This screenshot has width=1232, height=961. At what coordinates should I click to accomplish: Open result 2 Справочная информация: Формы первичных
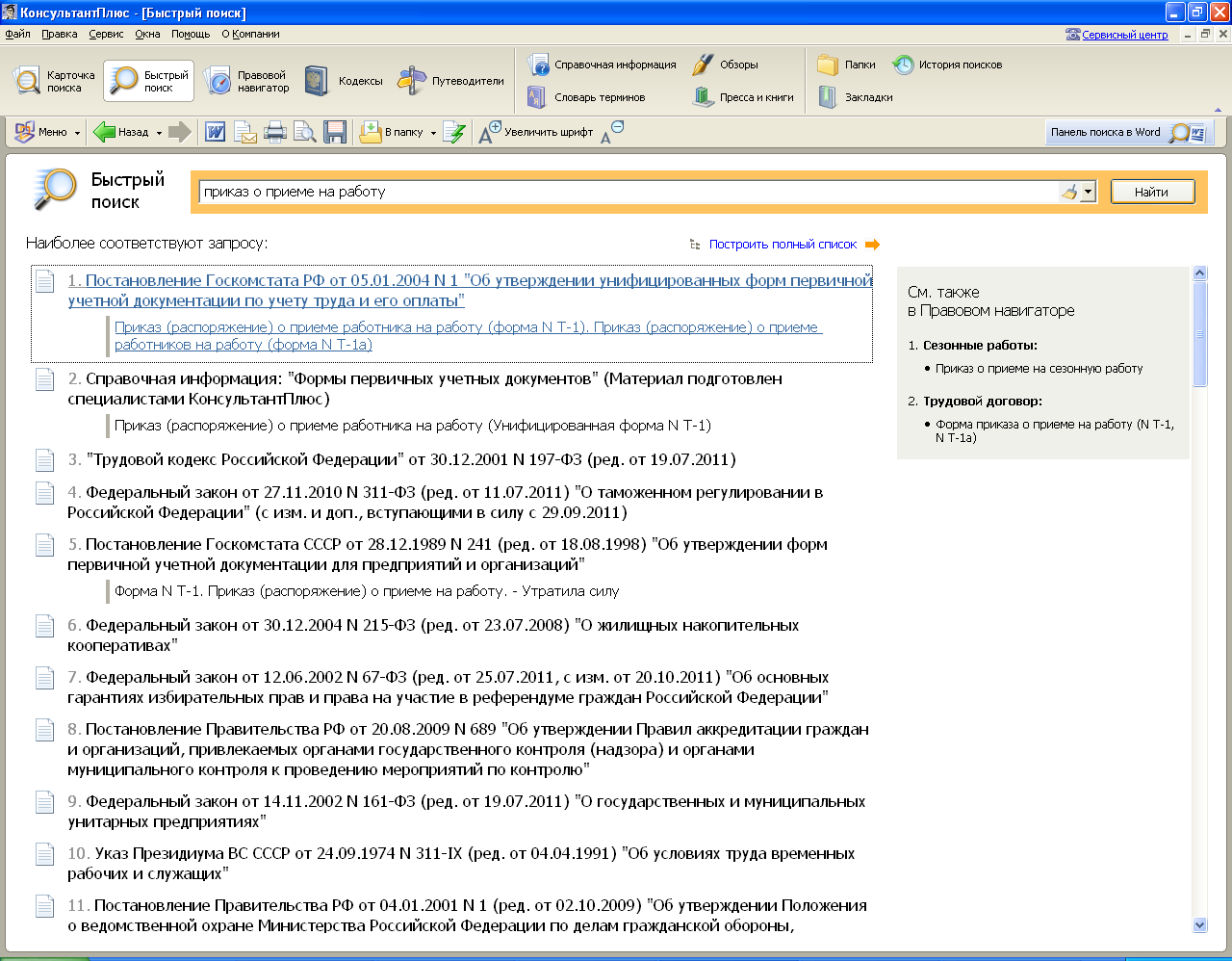click(424, 389)
